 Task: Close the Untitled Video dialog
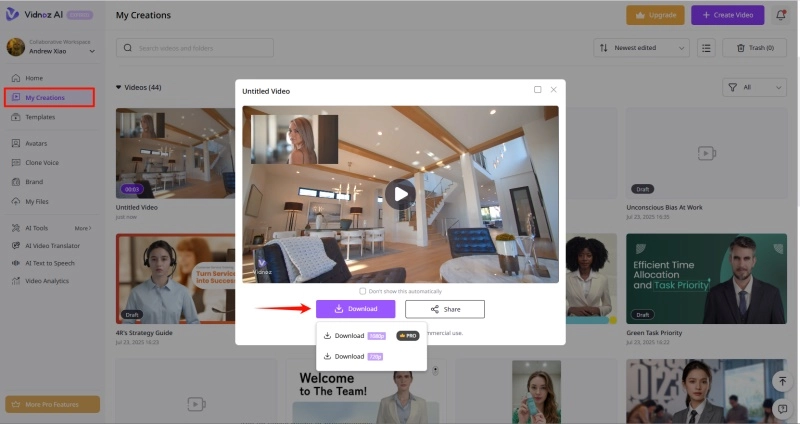554,90
